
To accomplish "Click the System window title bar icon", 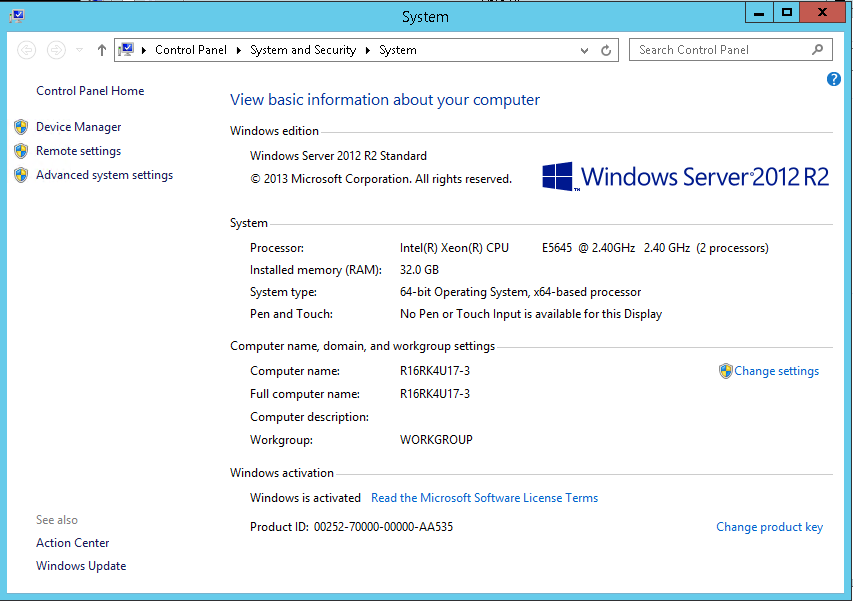I will [17, 16].
